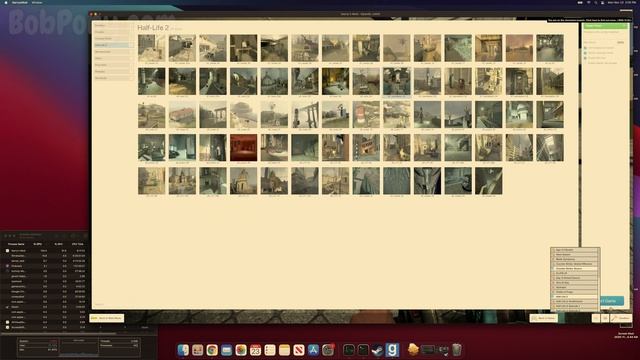Open the Calendar app in the Dock

click(256, 350)
